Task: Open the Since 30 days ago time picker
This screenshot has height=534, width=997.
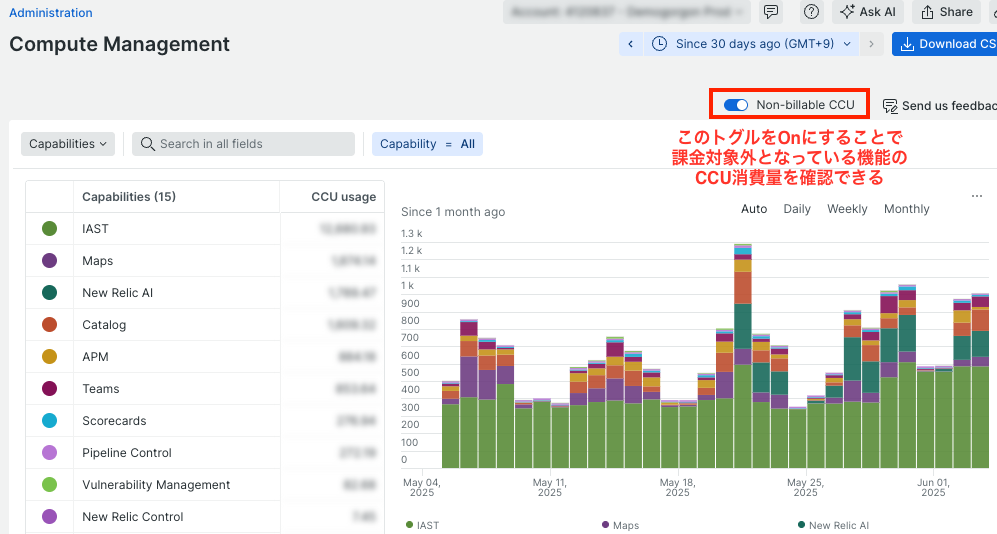Action: pyautogui.click(x=752, y=44)
